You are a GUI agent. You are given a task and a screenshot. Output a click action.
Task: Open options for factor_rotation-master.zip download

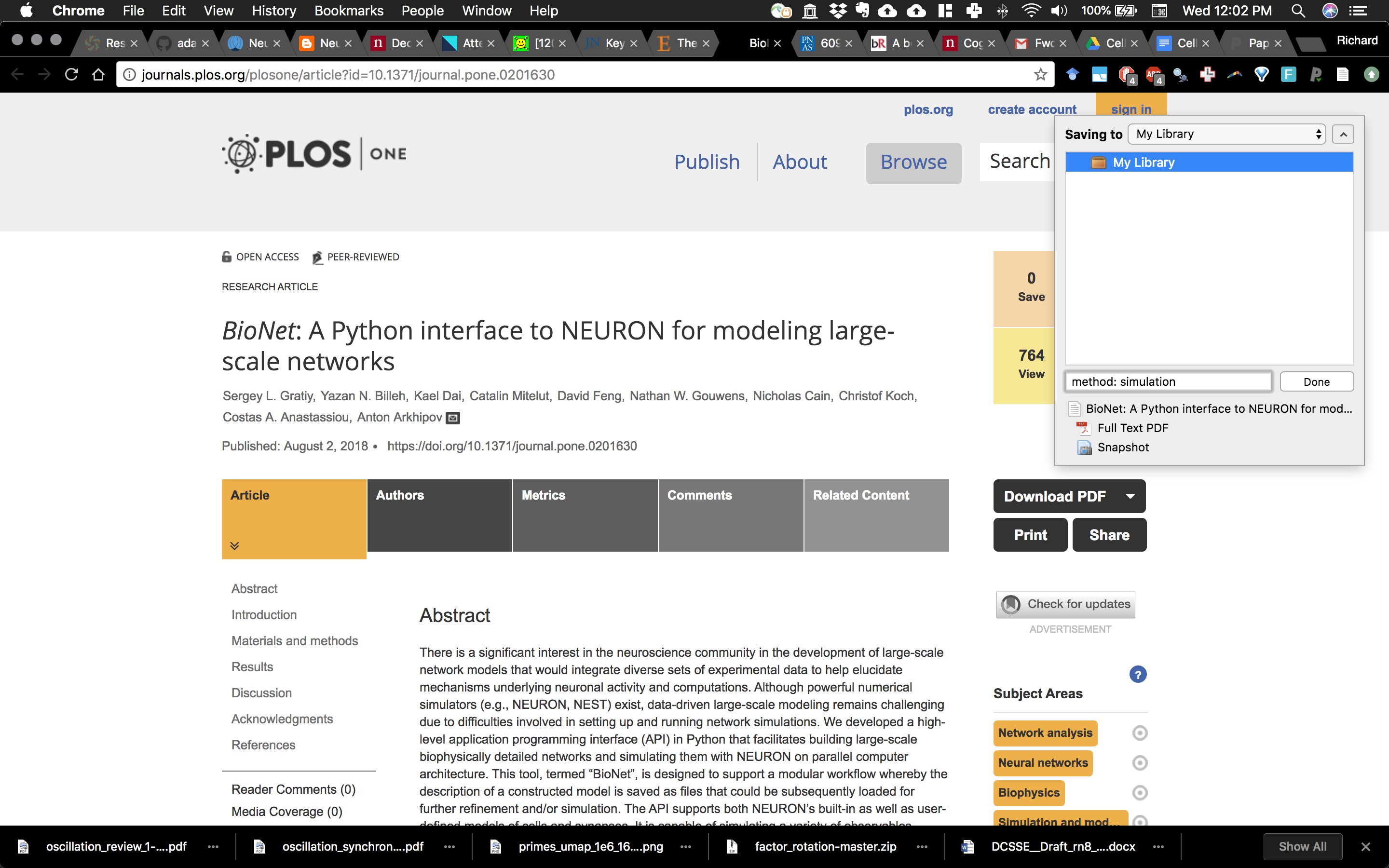click(x=922, y=847)
